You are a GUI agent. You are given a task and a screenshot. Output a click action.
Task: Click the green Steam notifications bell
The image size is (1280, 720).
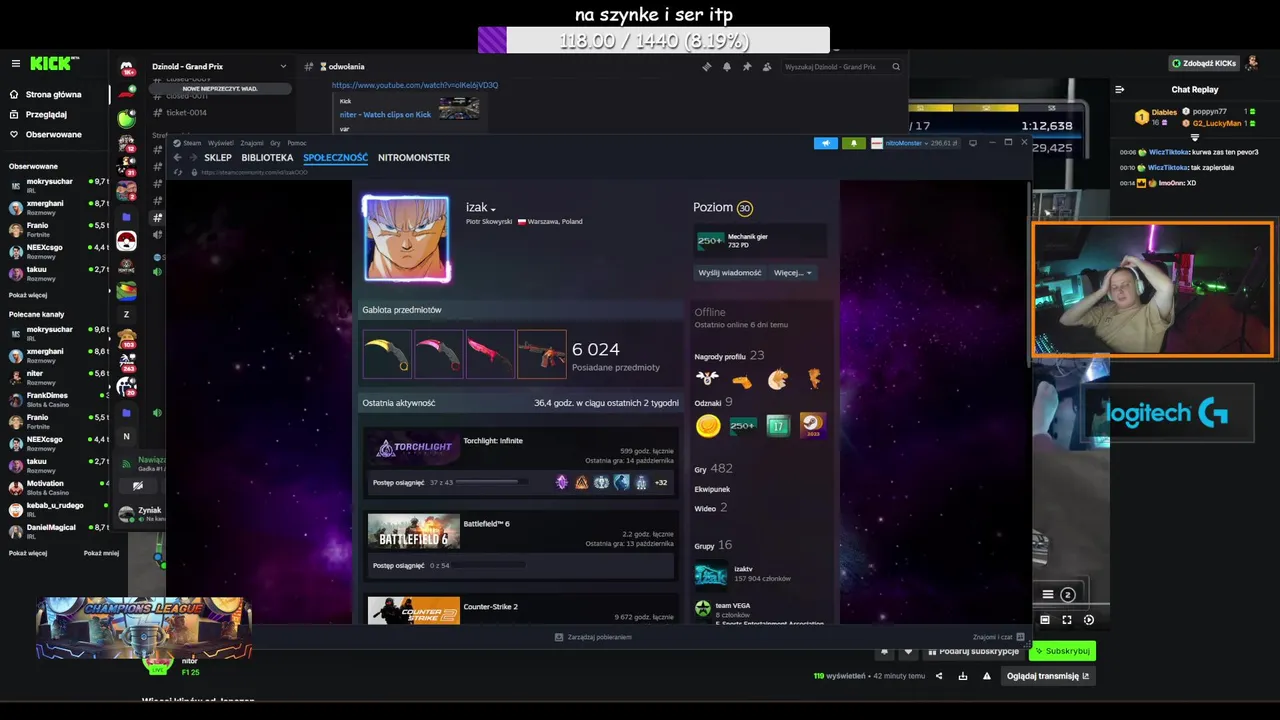(x=853, y=143)
